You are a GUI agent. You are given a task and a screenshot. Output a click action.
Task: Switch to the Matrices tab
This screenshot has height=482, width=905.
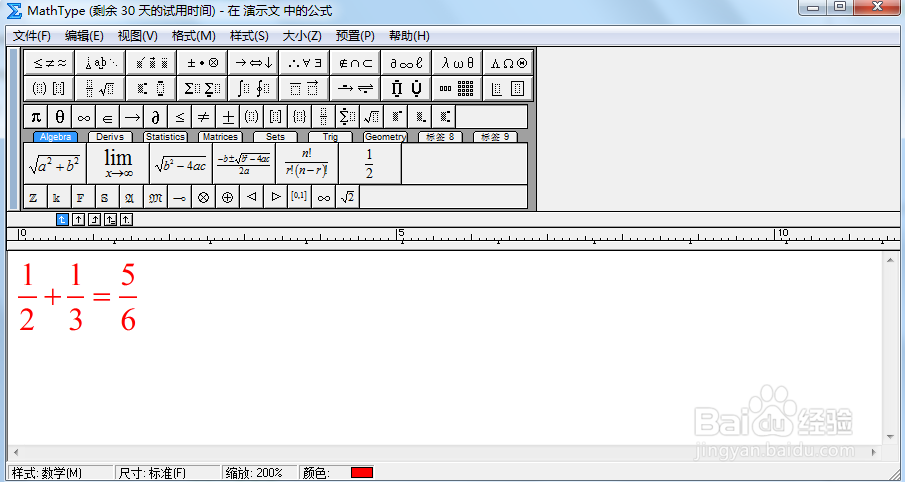tap(220, 137)
